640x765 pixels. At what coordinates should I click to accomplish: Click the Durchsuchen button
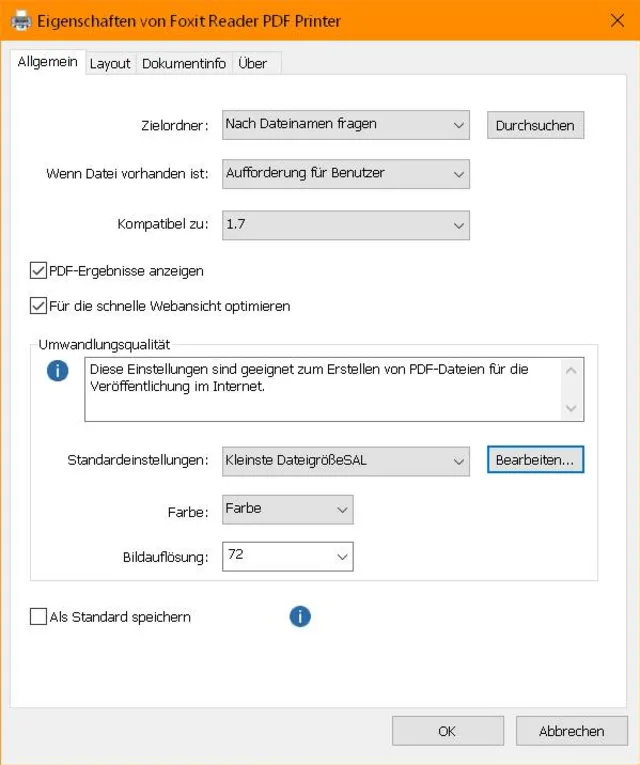[x=535, y=125]
